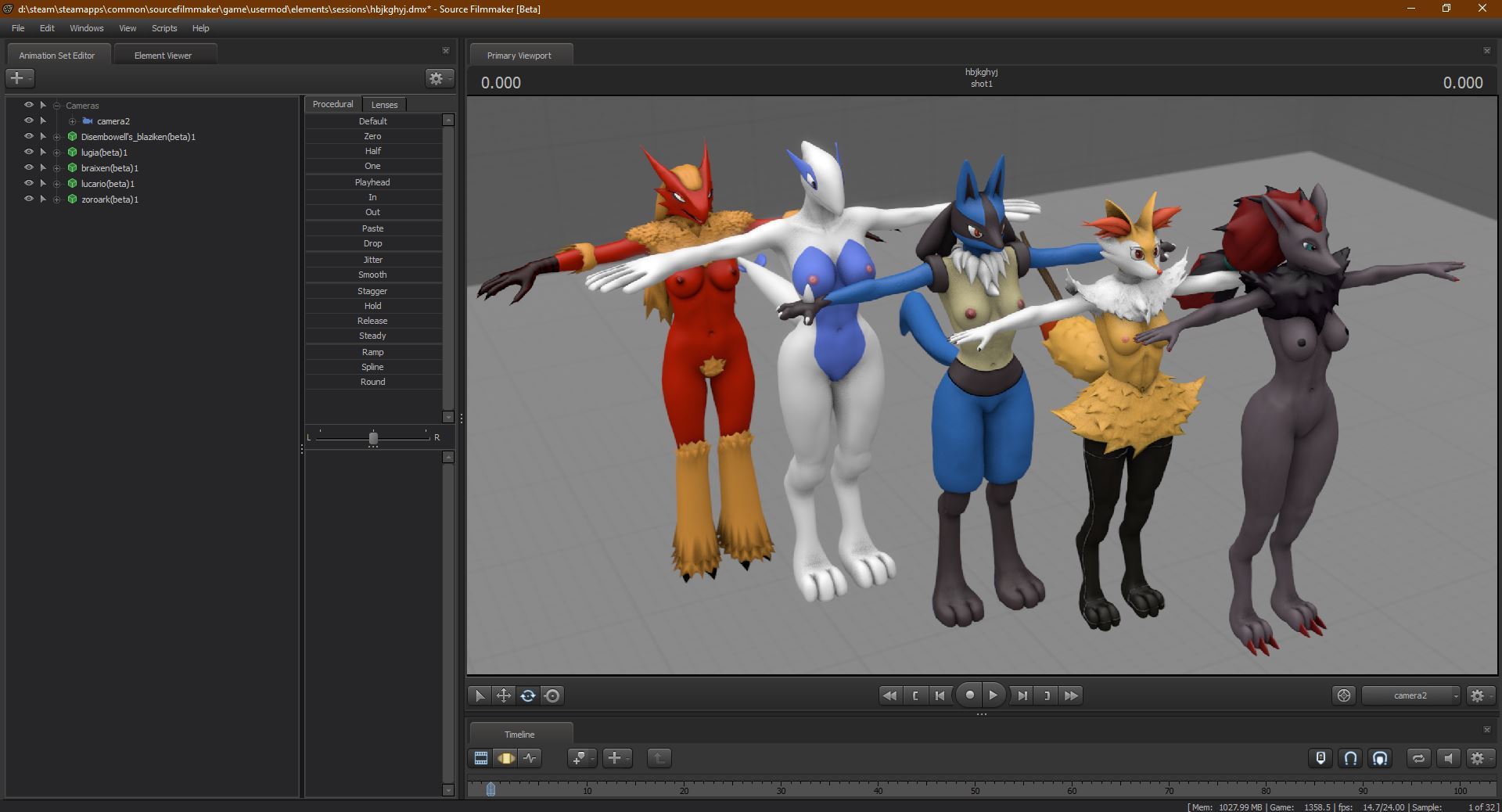Toggle visibility of lugia(beta)1
This screenshot has width=1502, height=812.
28,152
